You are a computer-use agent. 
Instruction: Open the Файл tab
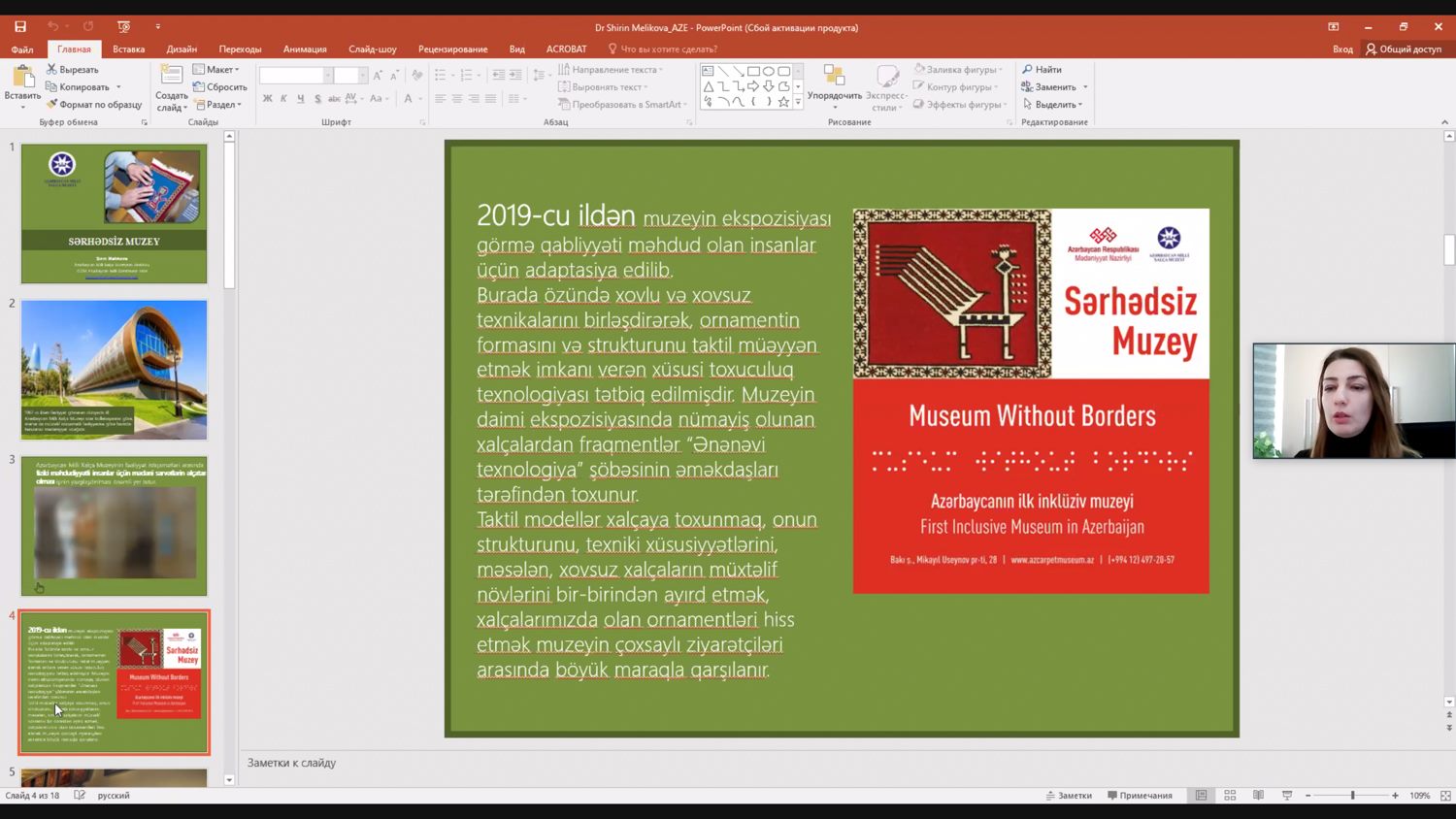point(22,49)
